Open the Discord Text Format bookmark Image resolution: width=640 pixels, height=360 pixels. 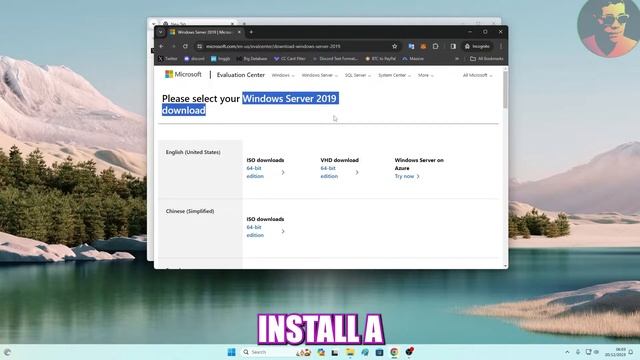point(335,59)
